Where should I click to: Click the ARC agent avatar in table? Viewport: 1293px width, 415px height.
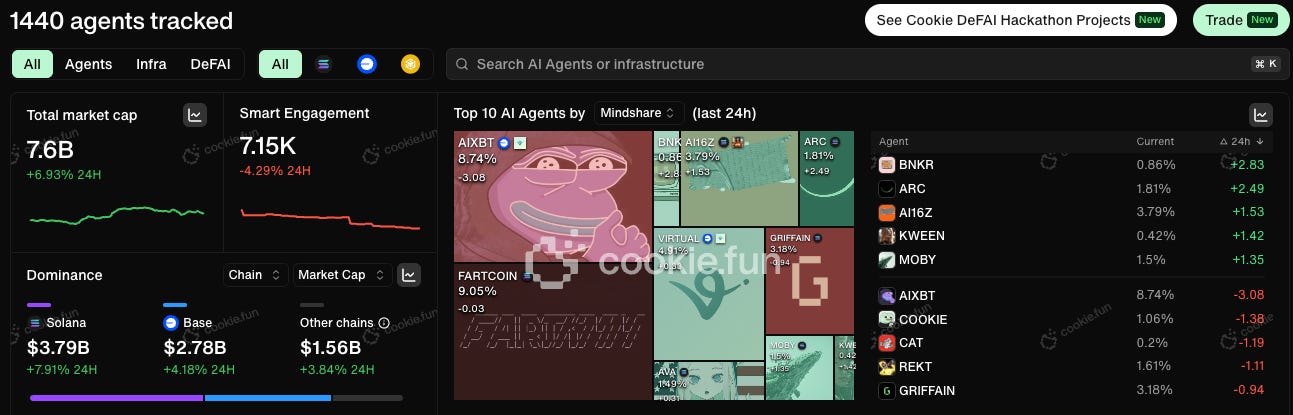[886, 188]
